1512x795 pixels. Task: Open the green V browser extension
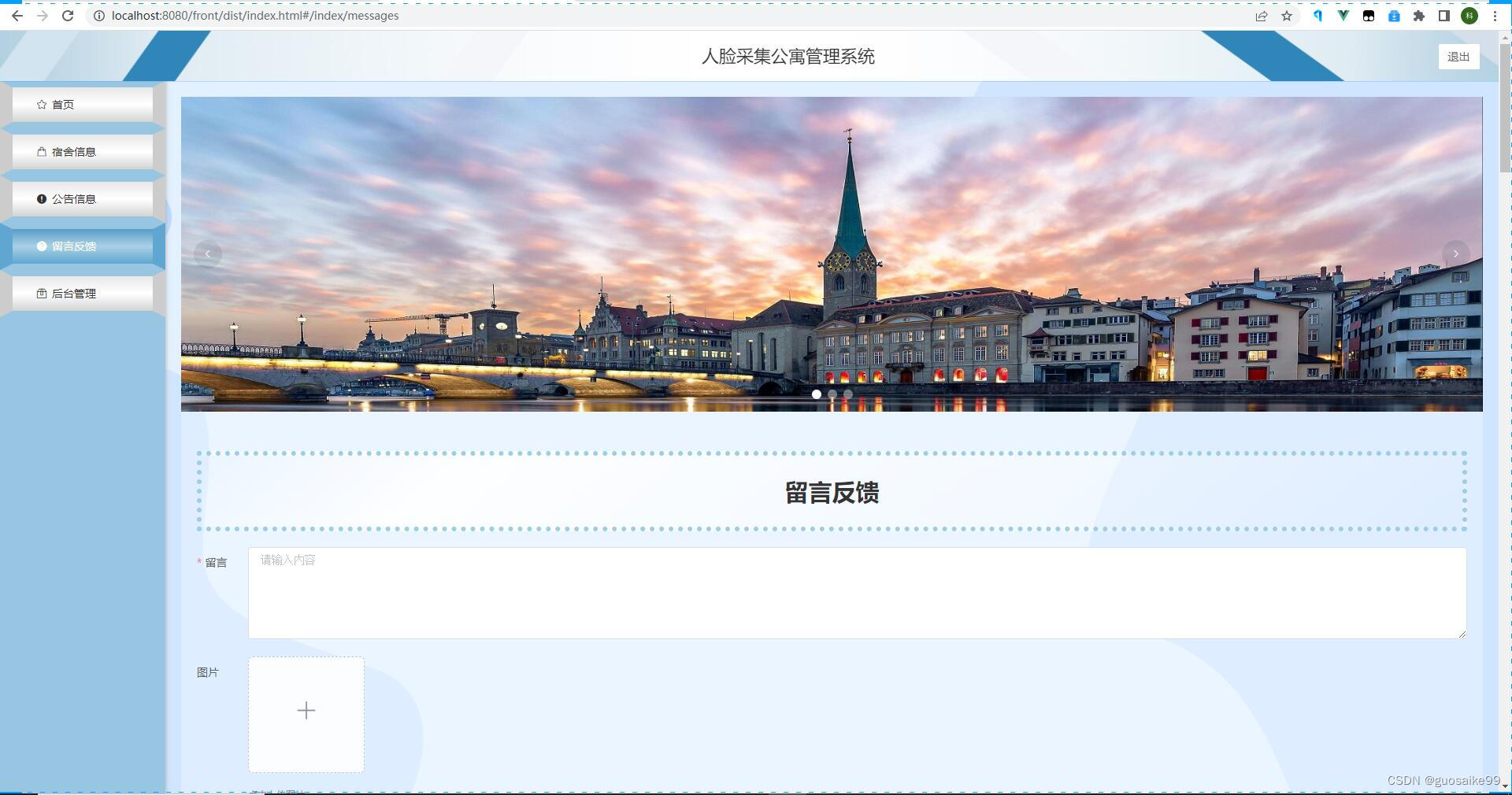pos(1343,16)
